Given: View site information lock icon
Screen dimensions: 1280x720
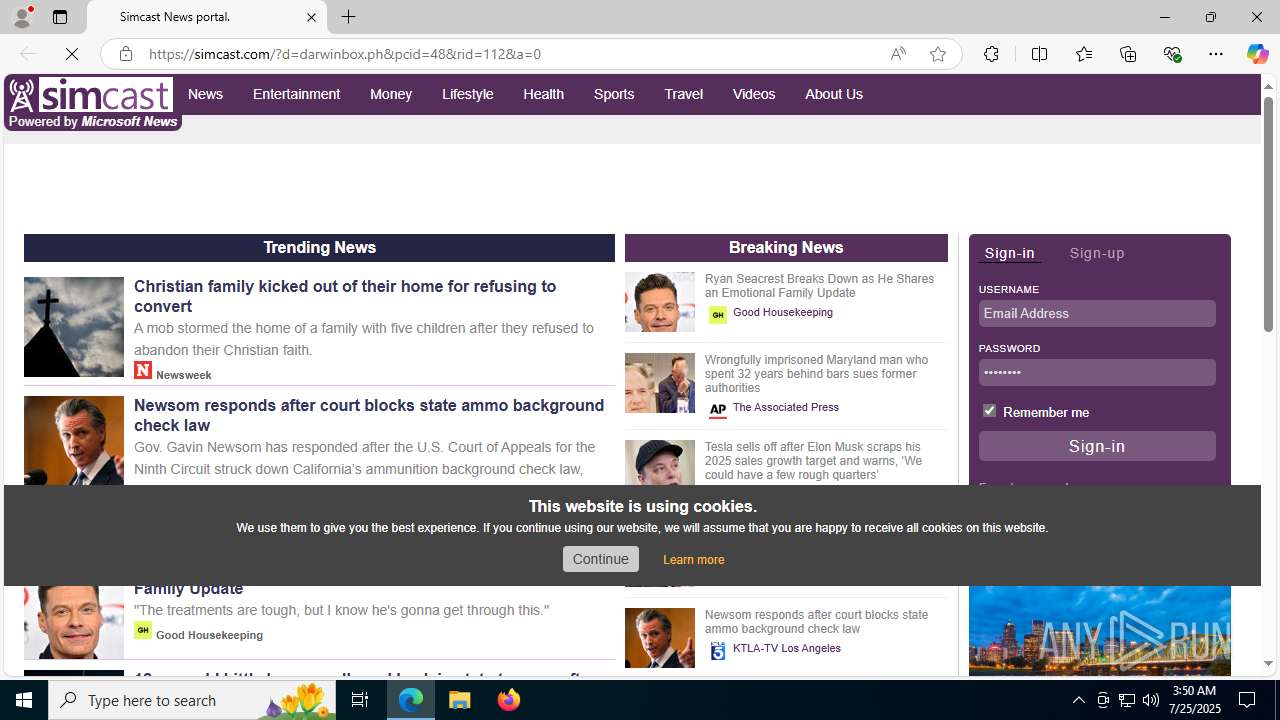Looking at the screenshot, I should 126,54.
